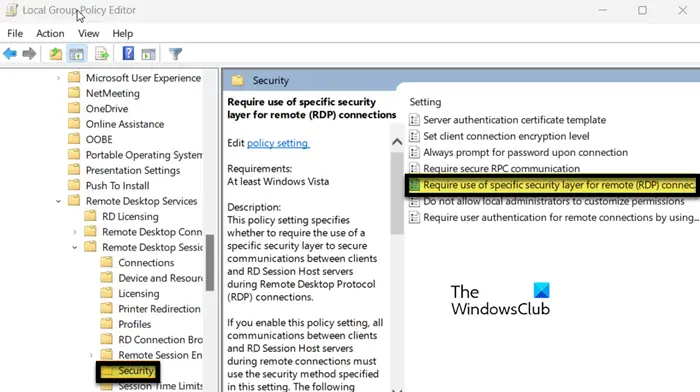Open the Action menu
The image size is (700, 392).
[x=50, y=33]
